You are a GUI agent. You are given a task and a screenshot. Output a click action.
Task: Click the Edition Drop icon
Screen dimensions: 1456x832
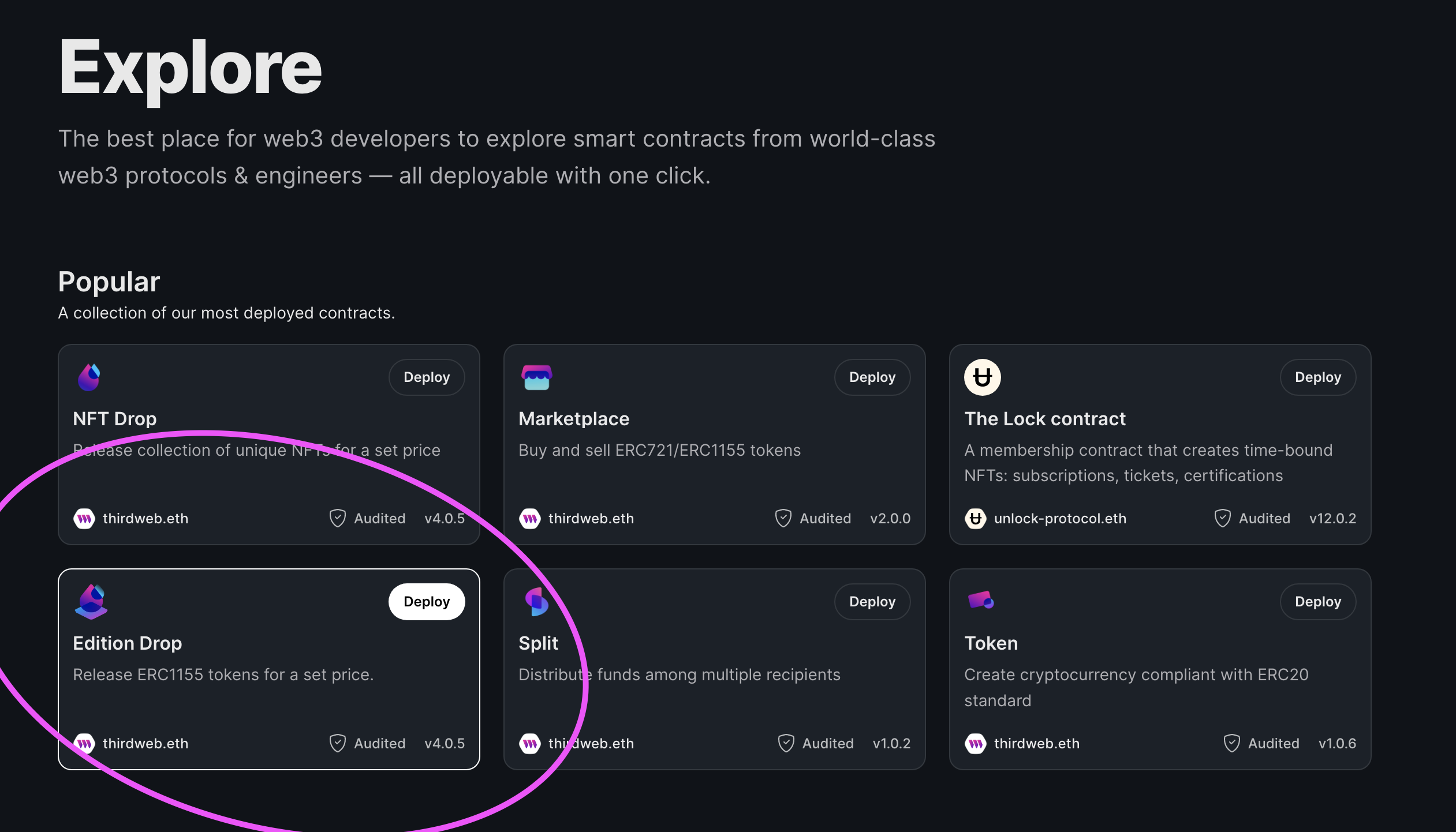tap(91, 602)
